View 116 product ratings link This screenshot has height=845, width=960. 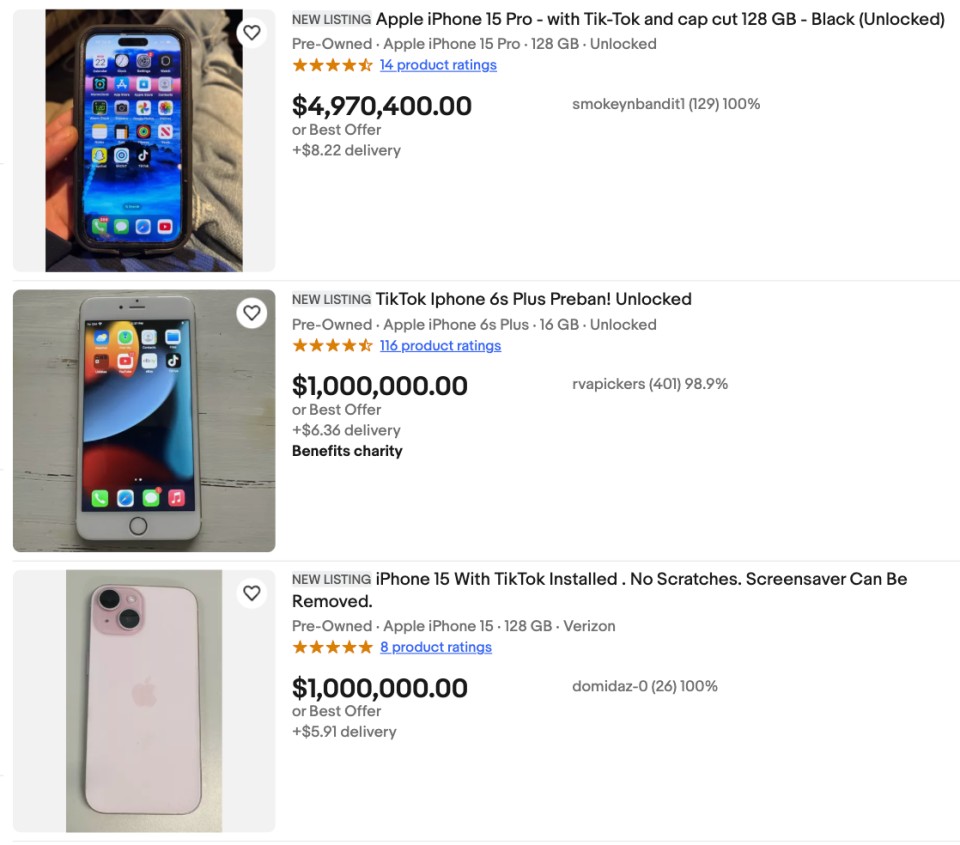440,345
